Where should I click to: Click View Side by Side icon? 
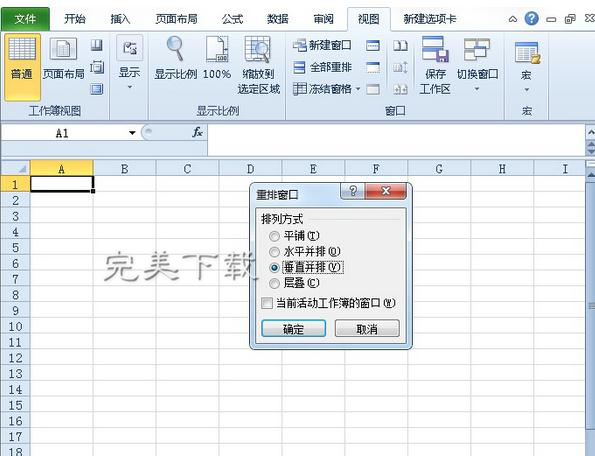coord(400,46)
